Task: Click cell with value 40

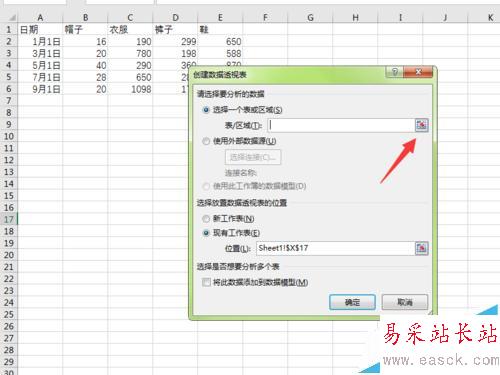Action: tap(85, 65)
